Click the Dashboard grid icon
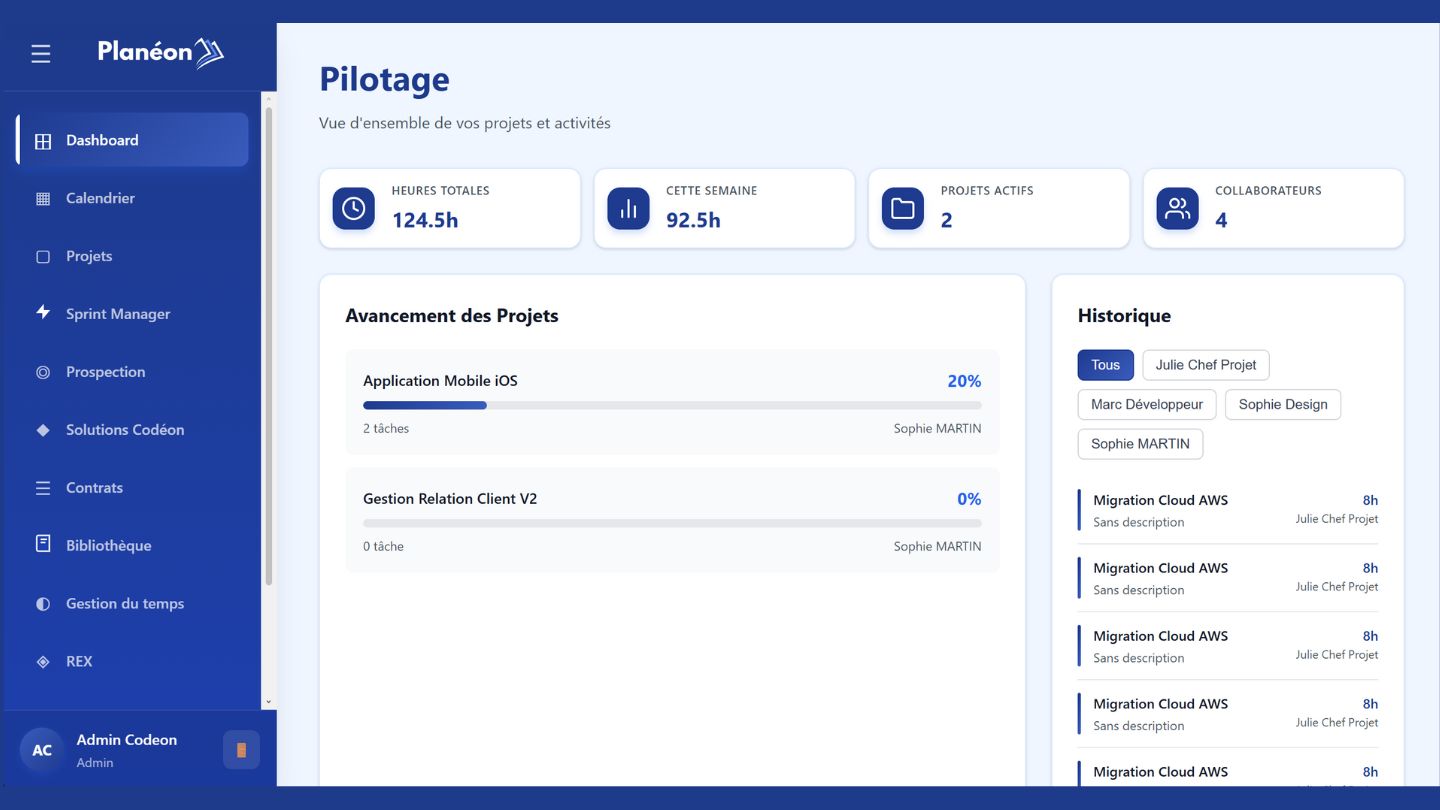 click(43, 141)
